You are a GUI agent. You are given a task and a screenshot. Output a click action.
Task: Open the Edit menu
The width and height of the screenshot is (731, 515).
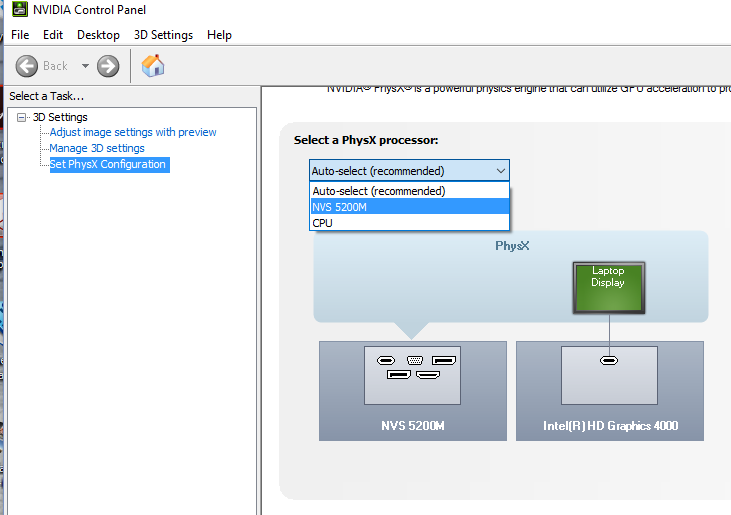tap(53, 35)
